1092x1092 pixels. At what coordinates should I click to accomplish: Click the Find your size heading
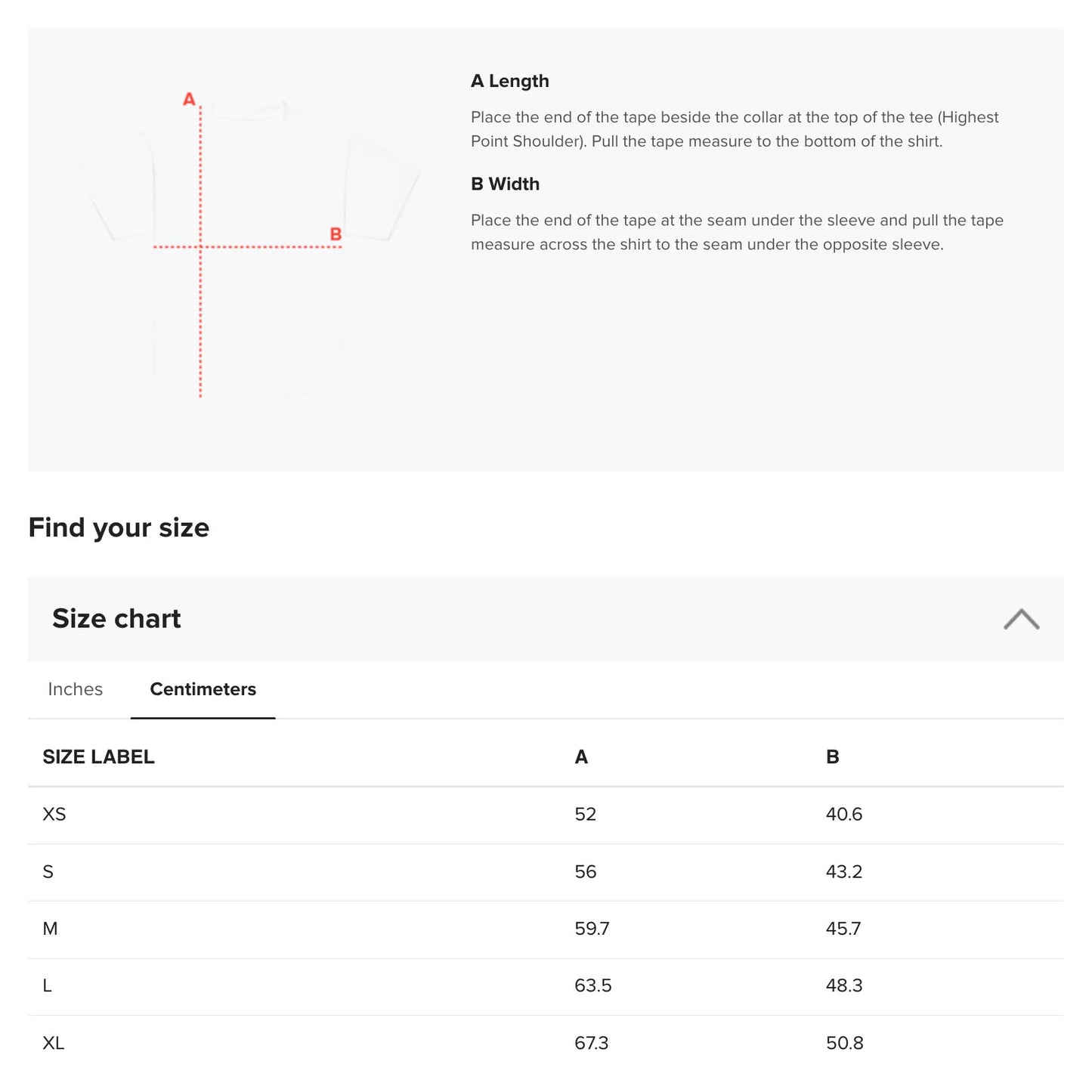pyautogui.click(x=119, y=527)
